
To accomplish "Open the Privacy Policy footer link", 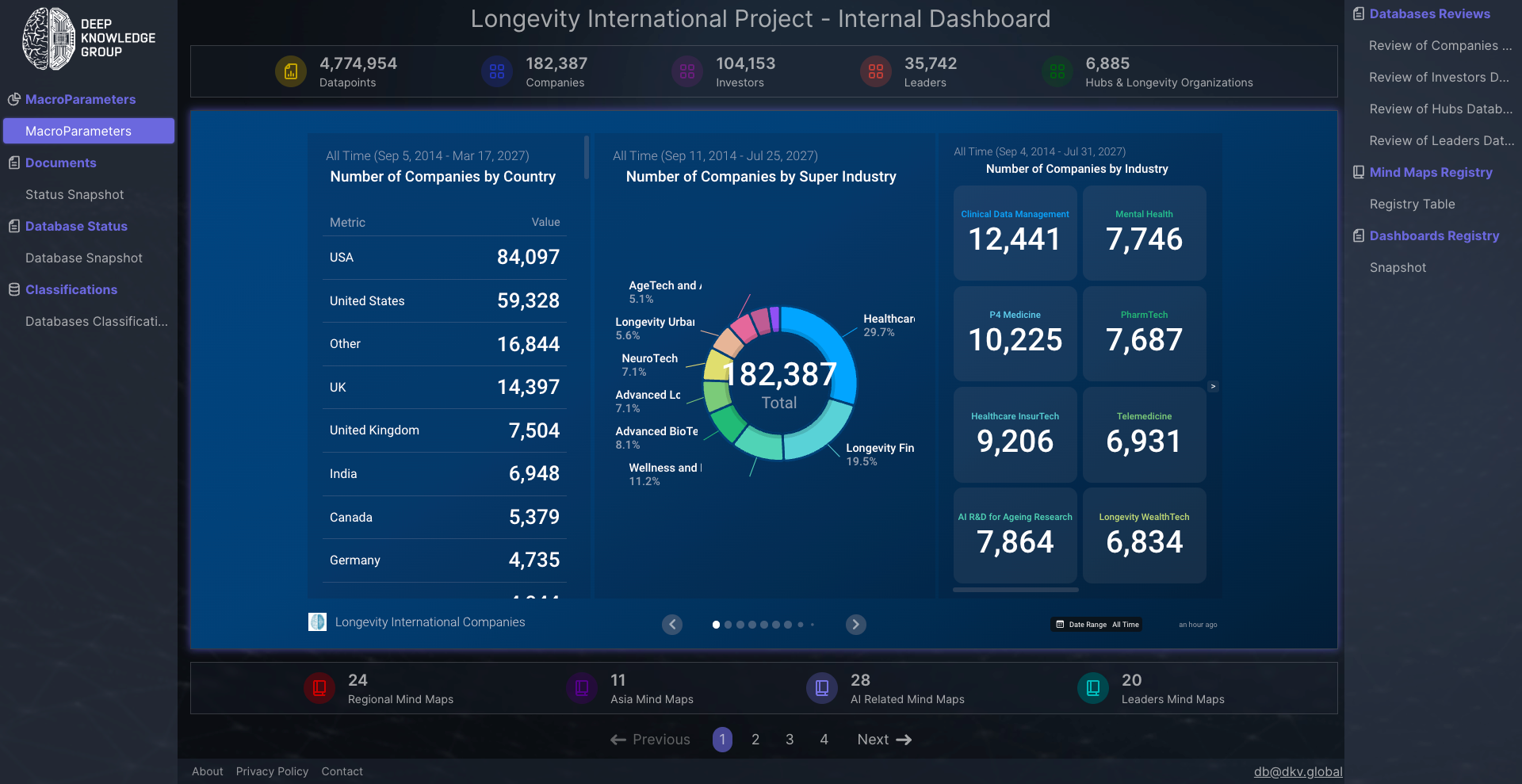I will (x=272, y=771).
